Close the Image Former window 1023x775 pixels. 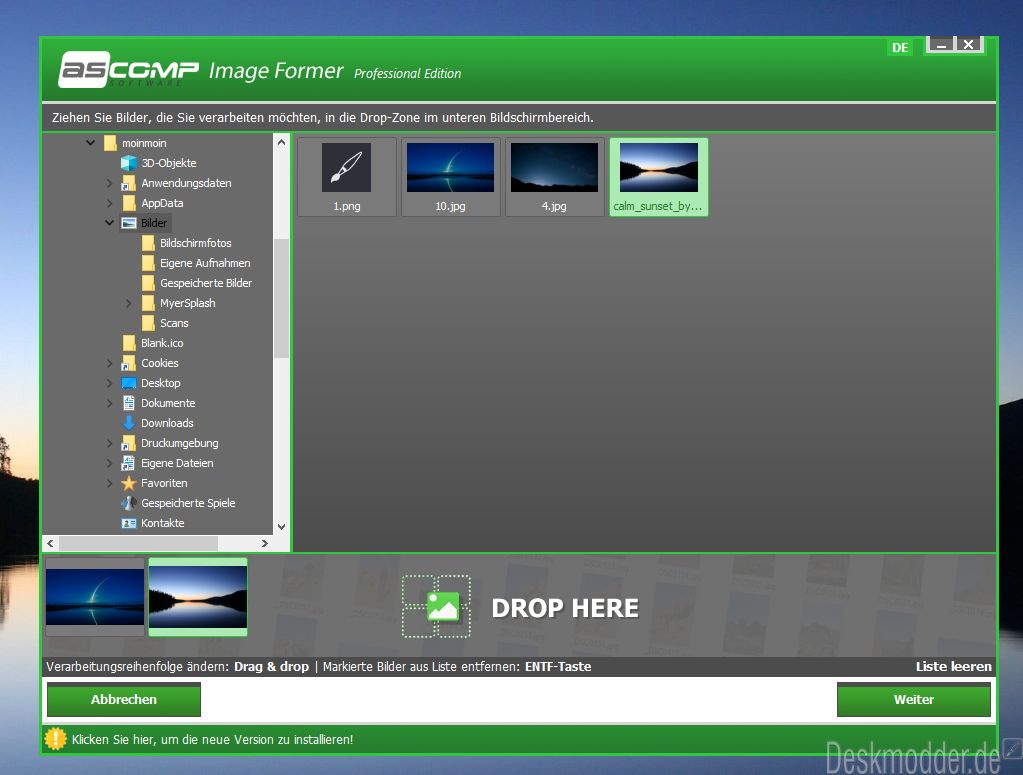click(969, 45)
